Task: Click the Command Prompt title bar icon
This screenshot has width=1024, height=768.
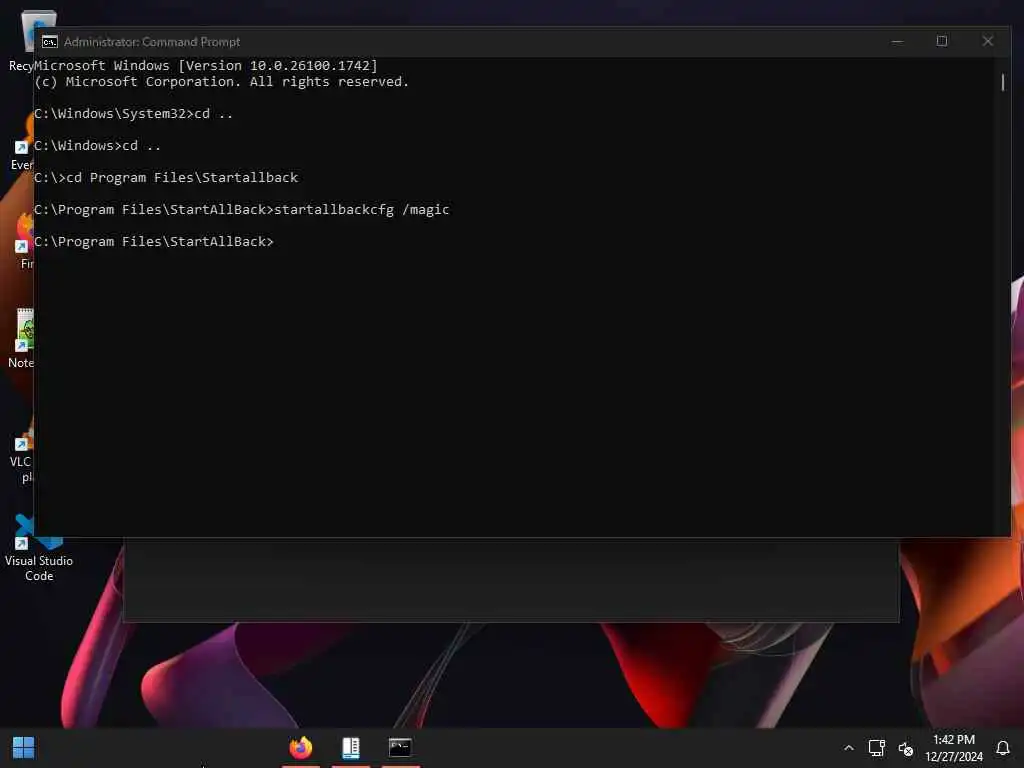Action: point(50,42)
